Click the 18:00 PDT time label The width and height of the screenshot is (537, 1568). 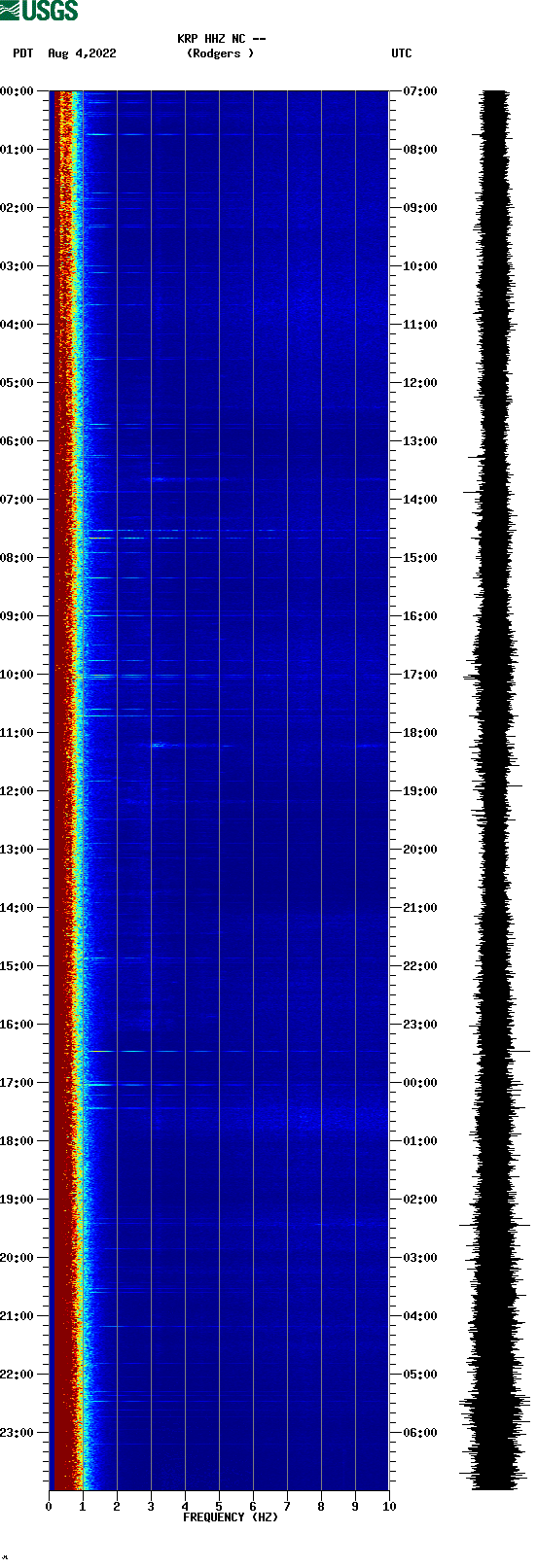18,1141
